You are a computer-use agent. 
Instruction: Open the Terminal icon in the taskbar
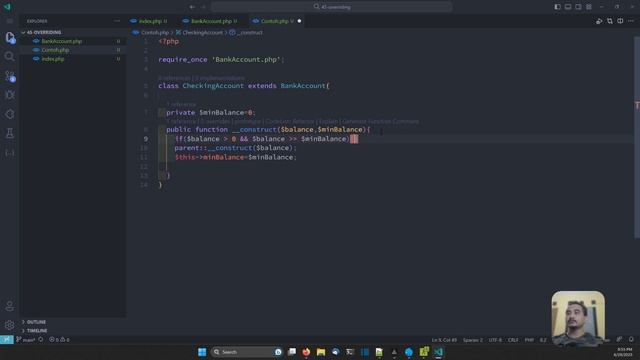(350, 352)
